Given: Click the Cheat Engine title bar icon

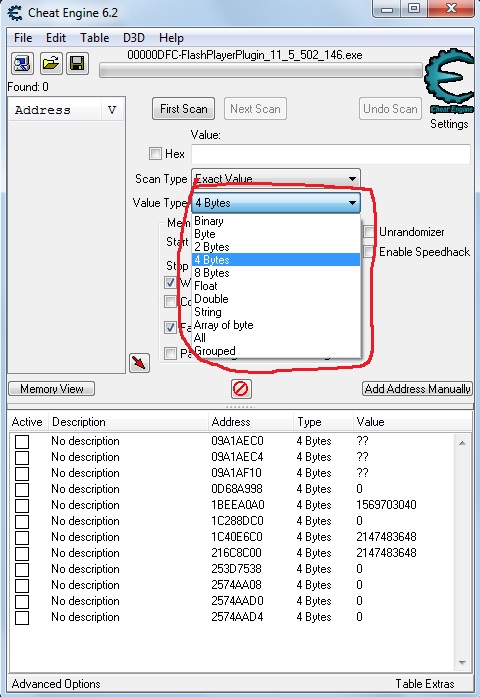Looking at the screenshot, I should [15, 12].
